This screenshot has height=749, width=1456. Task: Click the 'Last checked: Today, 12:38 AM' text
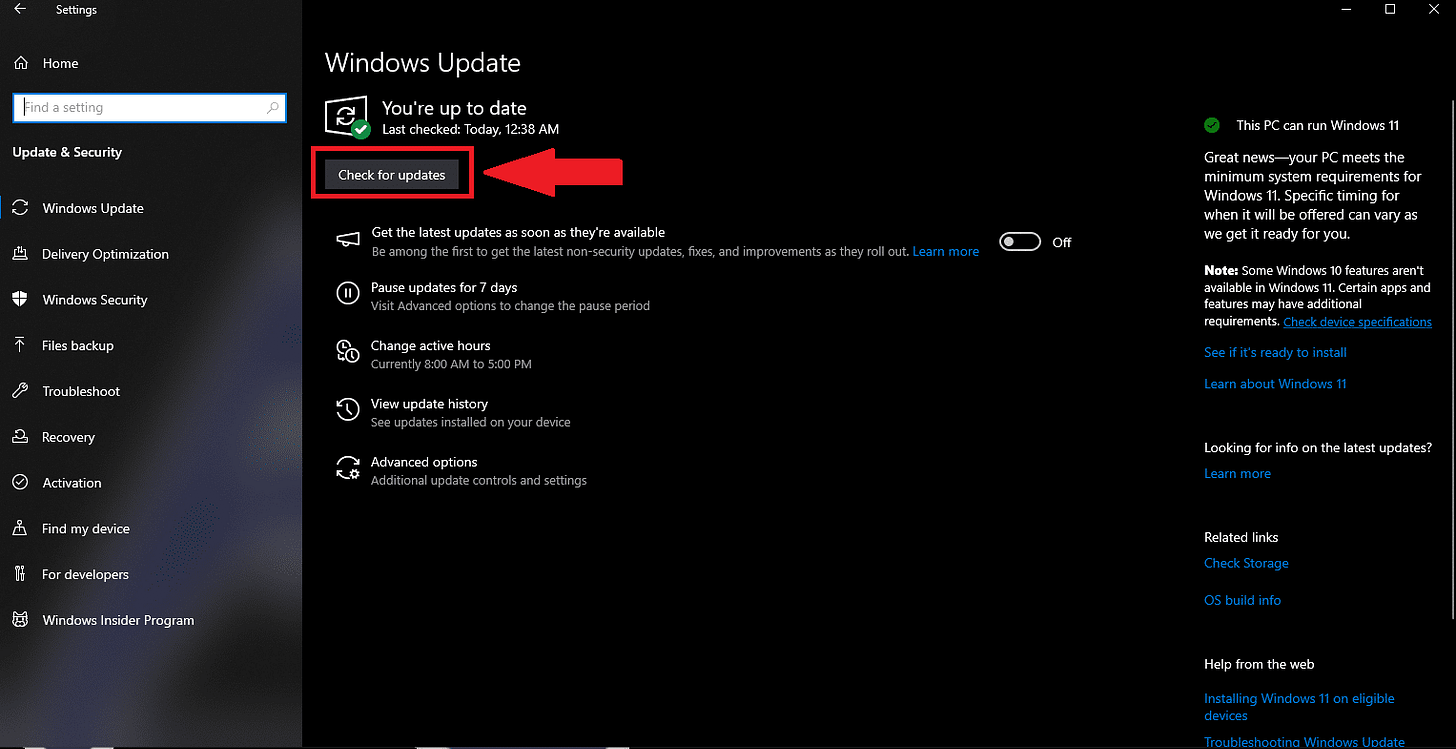pyautogui.click(x=470, y=130)
